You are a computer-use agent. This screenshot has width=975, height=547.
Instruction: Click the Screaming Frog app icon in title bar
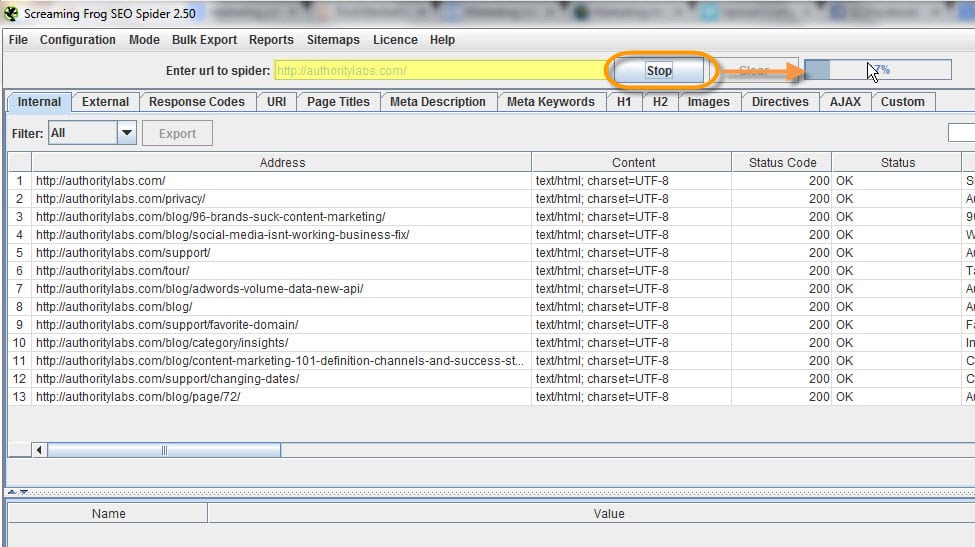pos(11,13)
